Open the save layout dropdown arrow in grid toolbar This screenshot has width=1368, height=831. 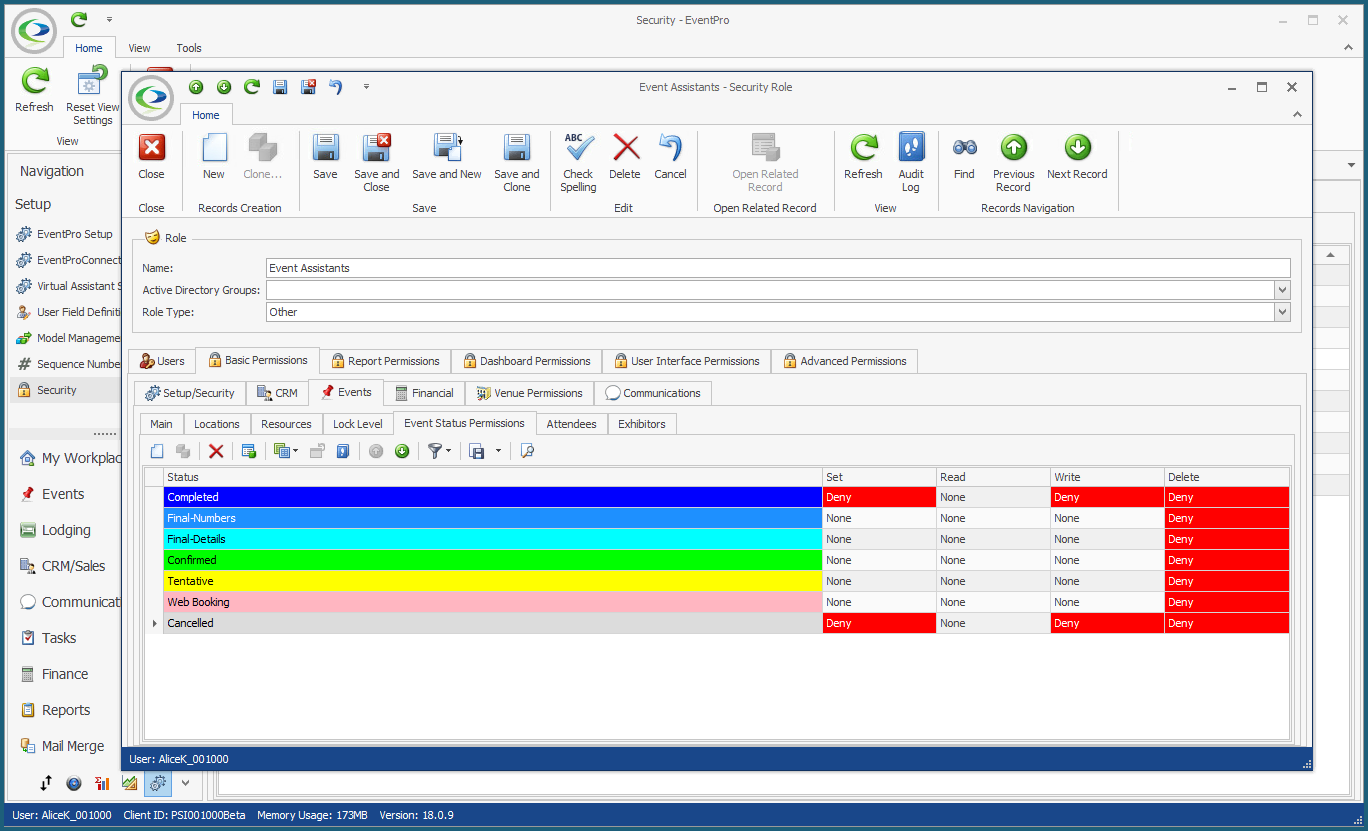click(498, 451)
